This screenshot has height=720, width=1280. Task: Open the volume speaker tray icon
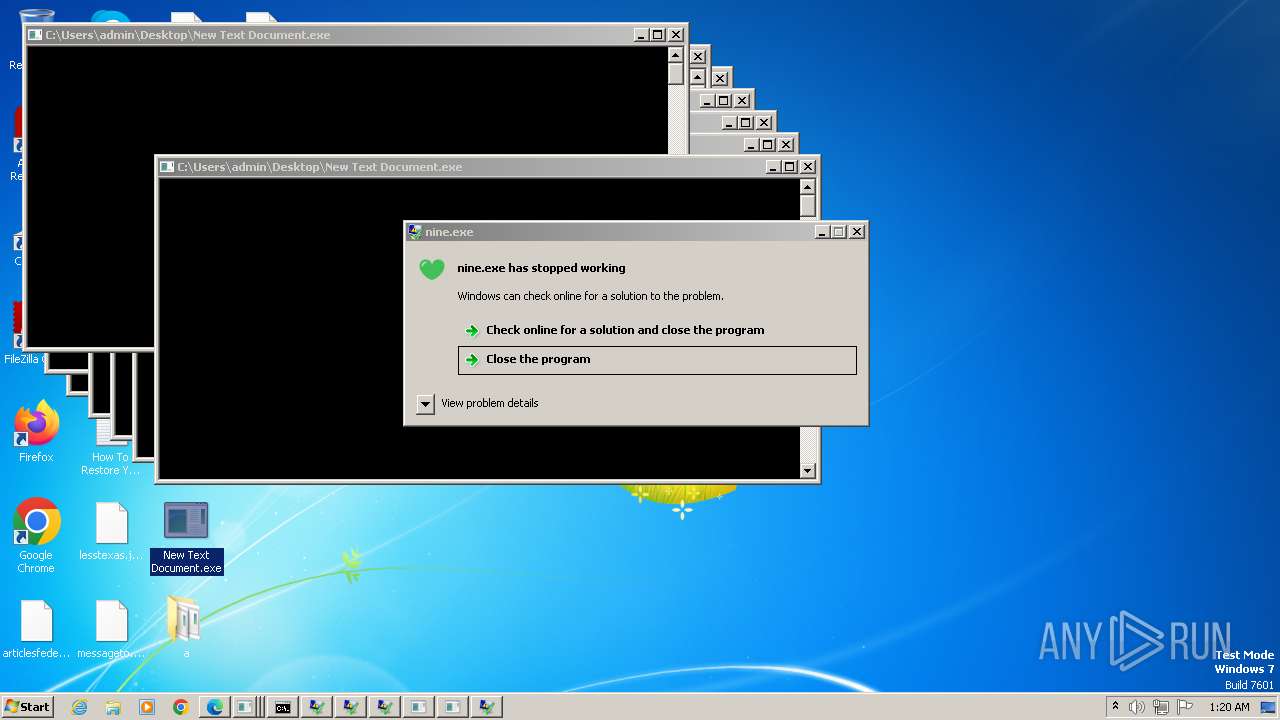pyautogui.click(x=1137, y=707)
